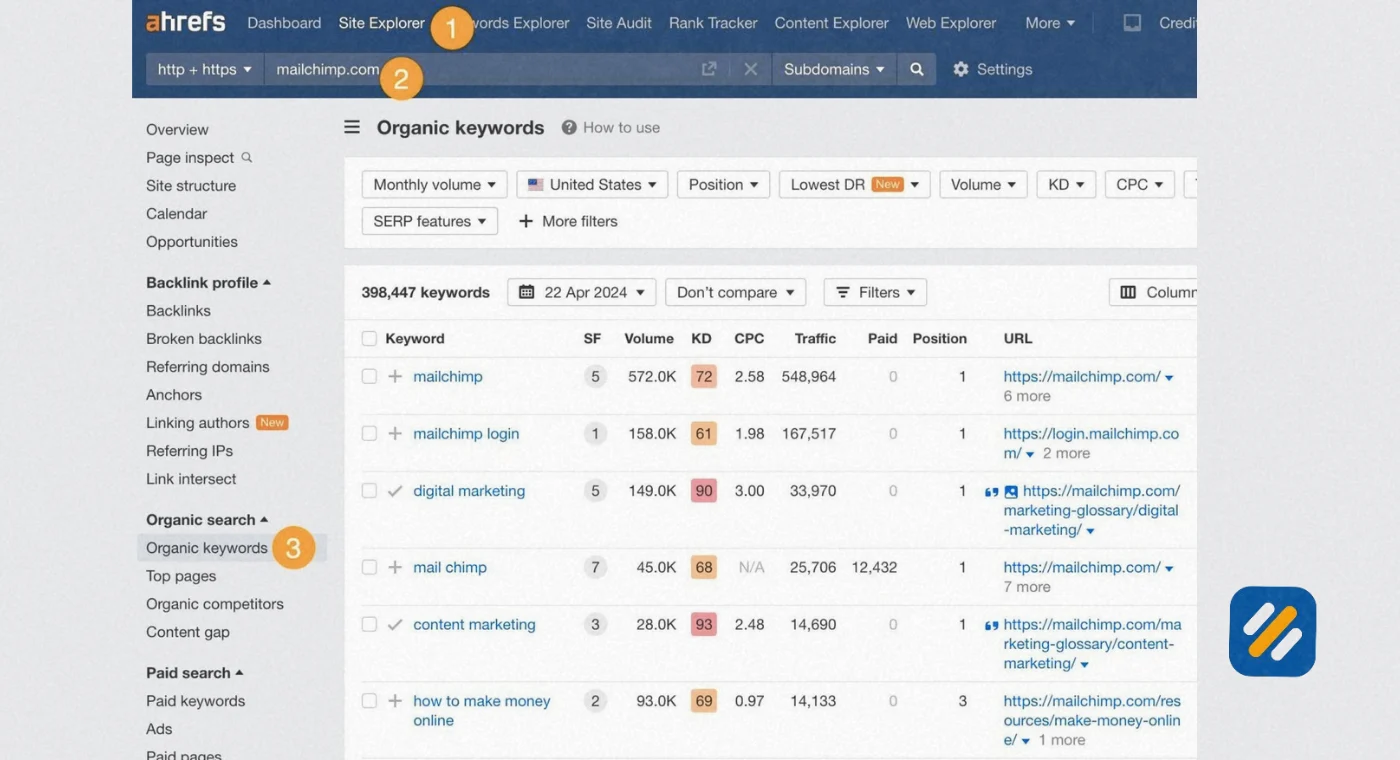Image resolution: width=1400 pixels, height=760 pixels.
Task: Click KD value 72 badge for mailchimp
Action: (704, 377)
